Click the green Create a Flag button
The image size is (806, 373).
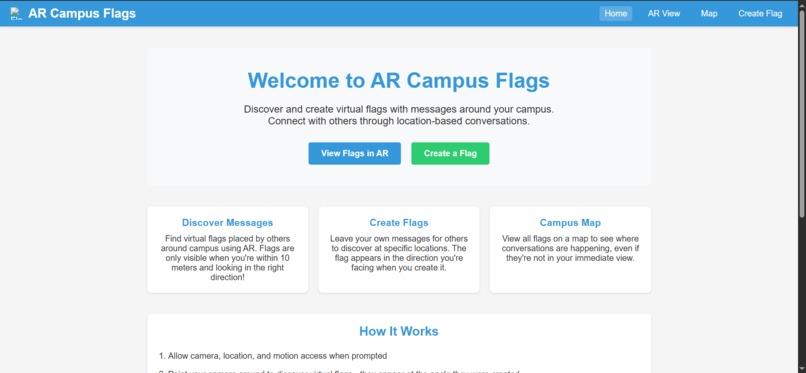pyautogui.click(x=450, y=153)
